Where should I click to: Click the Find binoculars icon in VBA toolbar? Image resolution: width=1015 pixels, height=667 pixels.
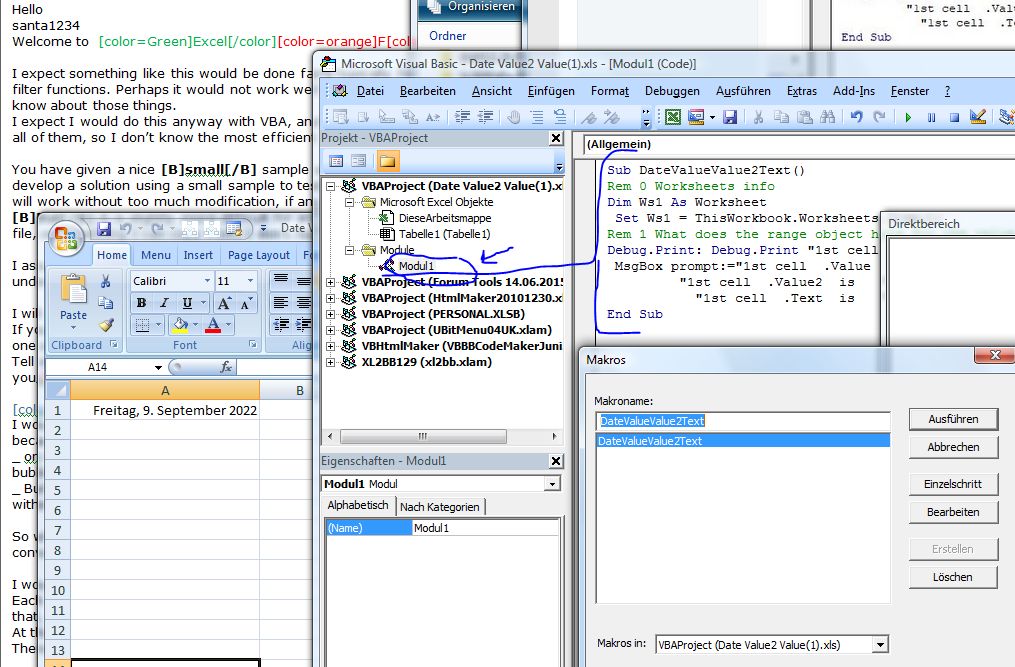827,117
